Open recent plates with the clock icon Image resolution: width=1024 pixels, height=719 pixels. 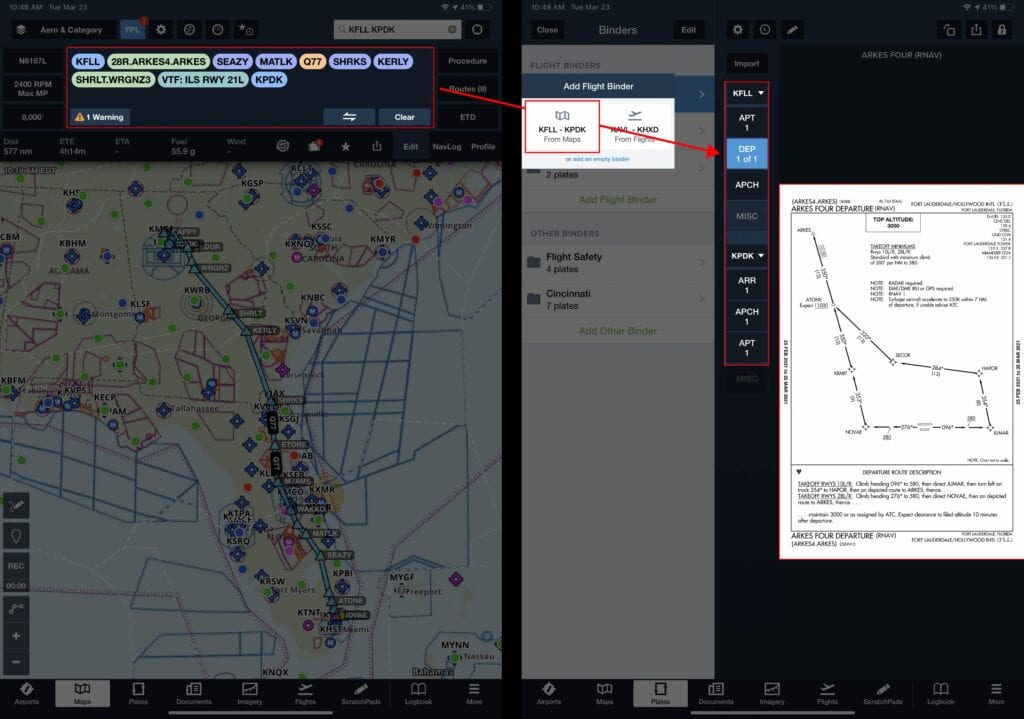pyautogui.click(x=765, y=30)
